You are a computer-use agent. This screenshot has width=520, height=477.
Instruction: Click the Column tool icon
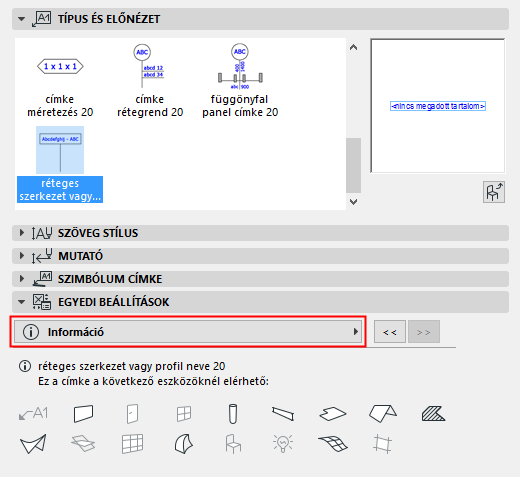[233, 414]
